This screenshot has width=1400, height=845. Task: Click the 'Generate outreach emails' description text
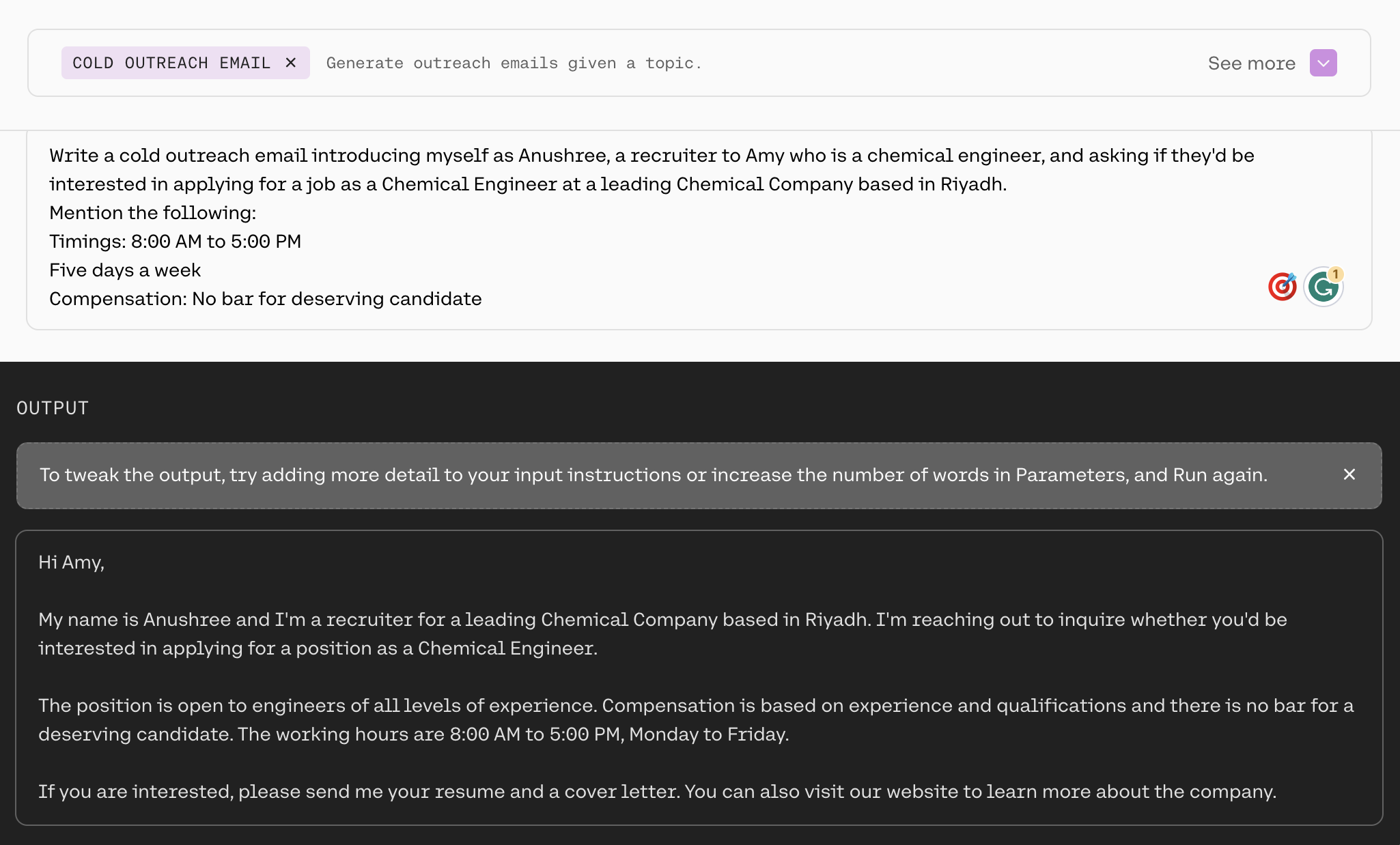pyautogui.click(x=514, y=63)
